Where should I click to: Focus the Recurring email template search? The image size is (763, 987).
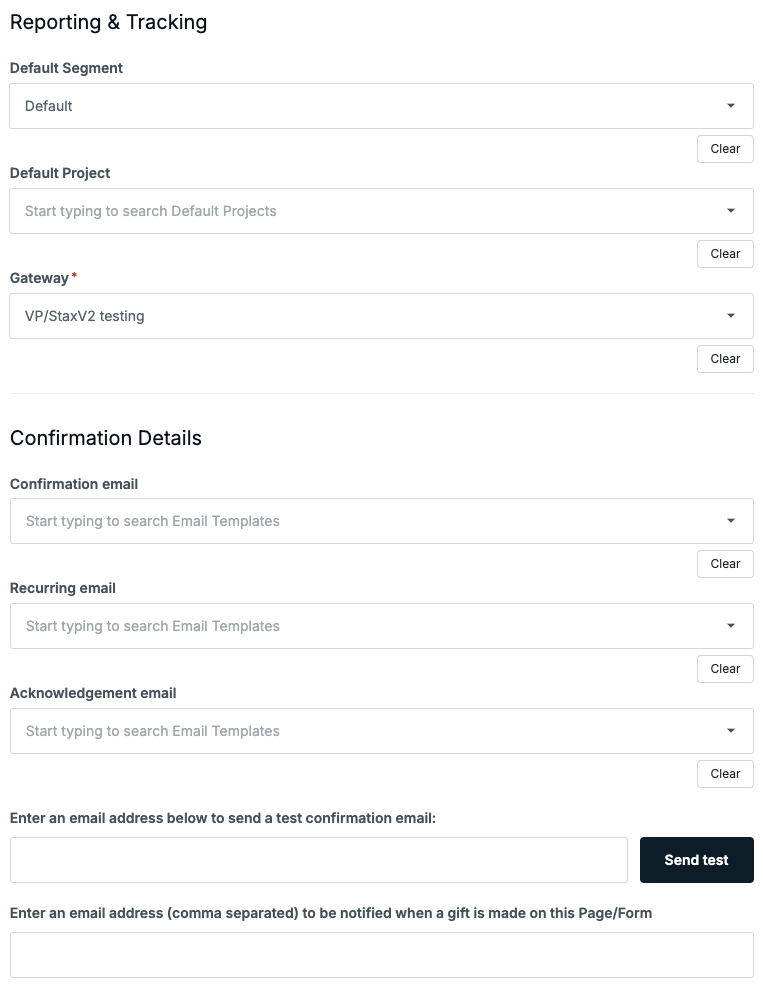coord(382,626)
